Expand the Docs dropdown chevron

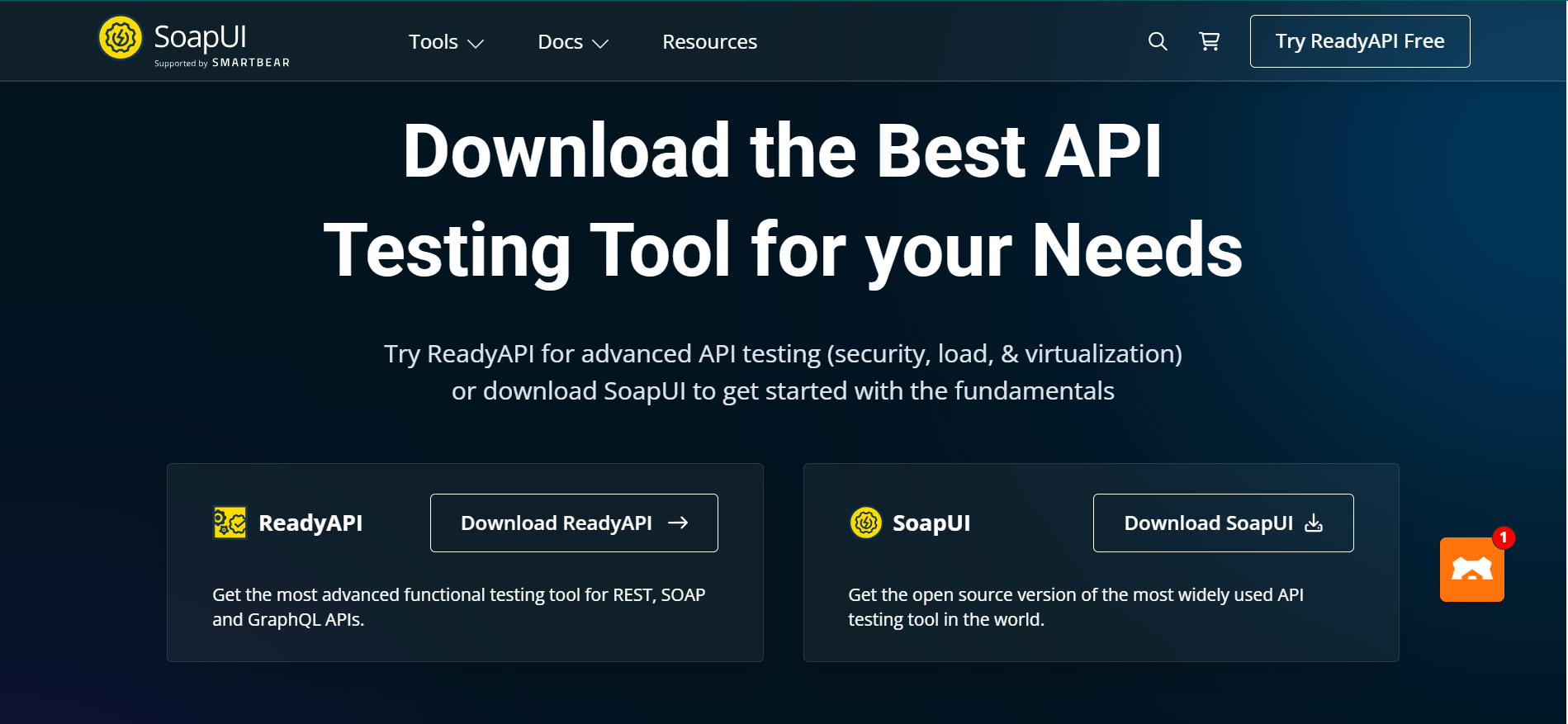[600, 44]
